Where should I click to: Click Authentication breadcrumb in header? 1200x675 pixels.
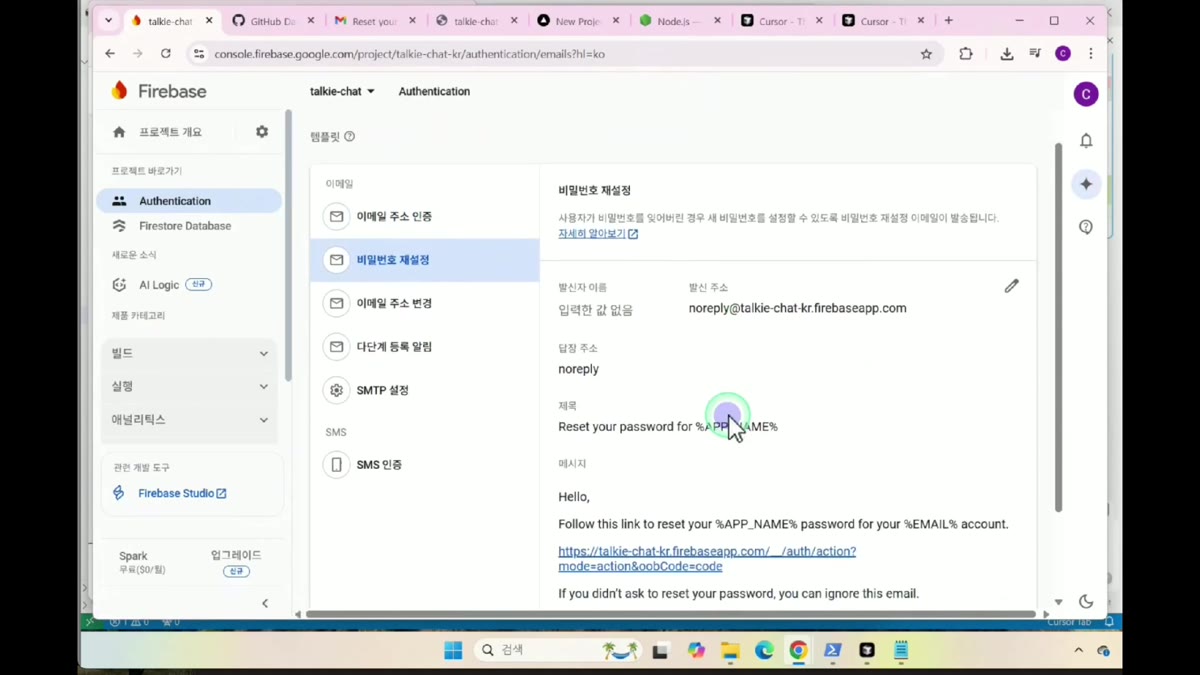[434, 91]
